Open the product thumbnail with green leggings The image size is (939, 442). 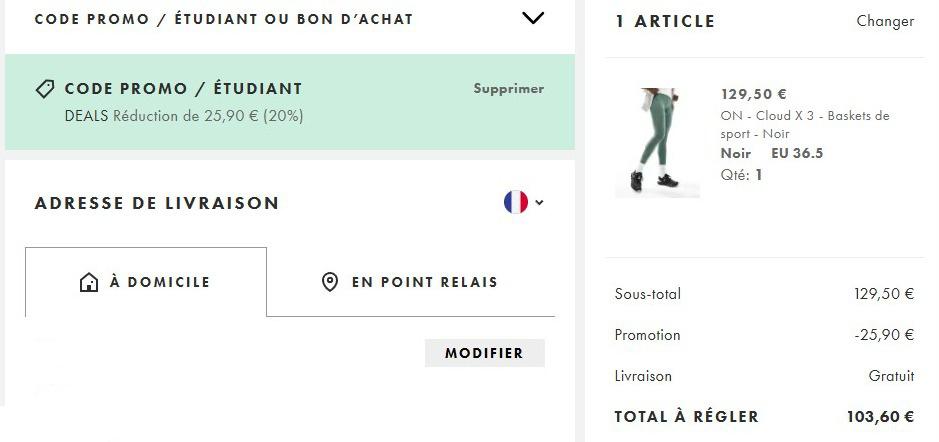tap(658, 143)
